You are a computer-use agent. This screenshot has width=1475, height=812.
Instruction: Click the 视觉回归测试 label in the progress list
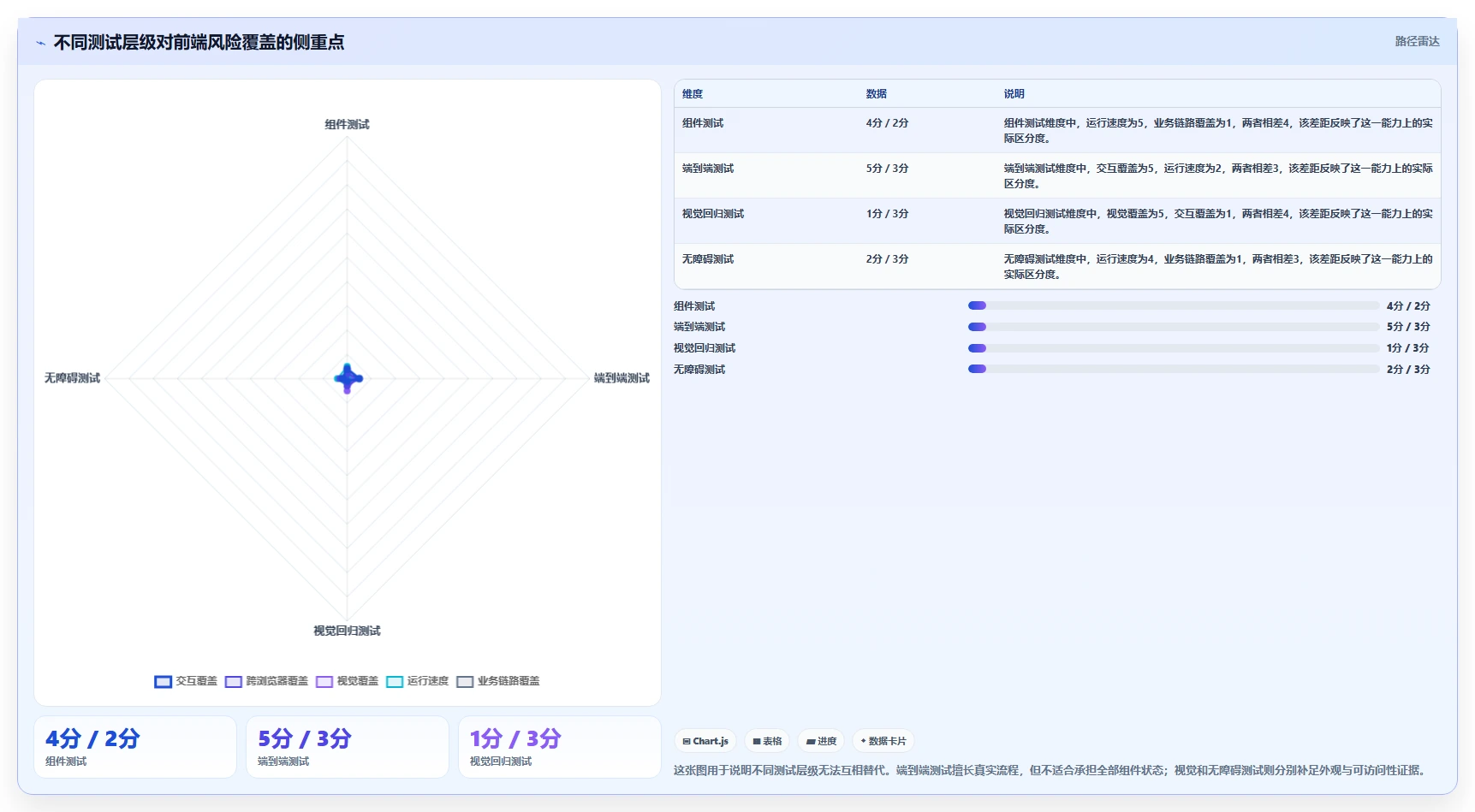coord(705,348)
